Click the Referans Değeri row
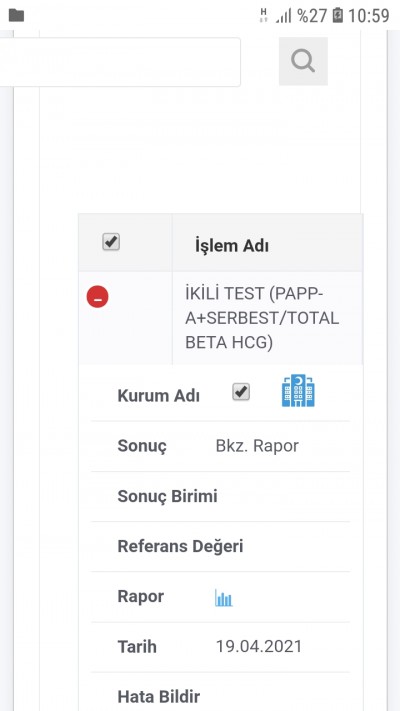 click(220, 546)
